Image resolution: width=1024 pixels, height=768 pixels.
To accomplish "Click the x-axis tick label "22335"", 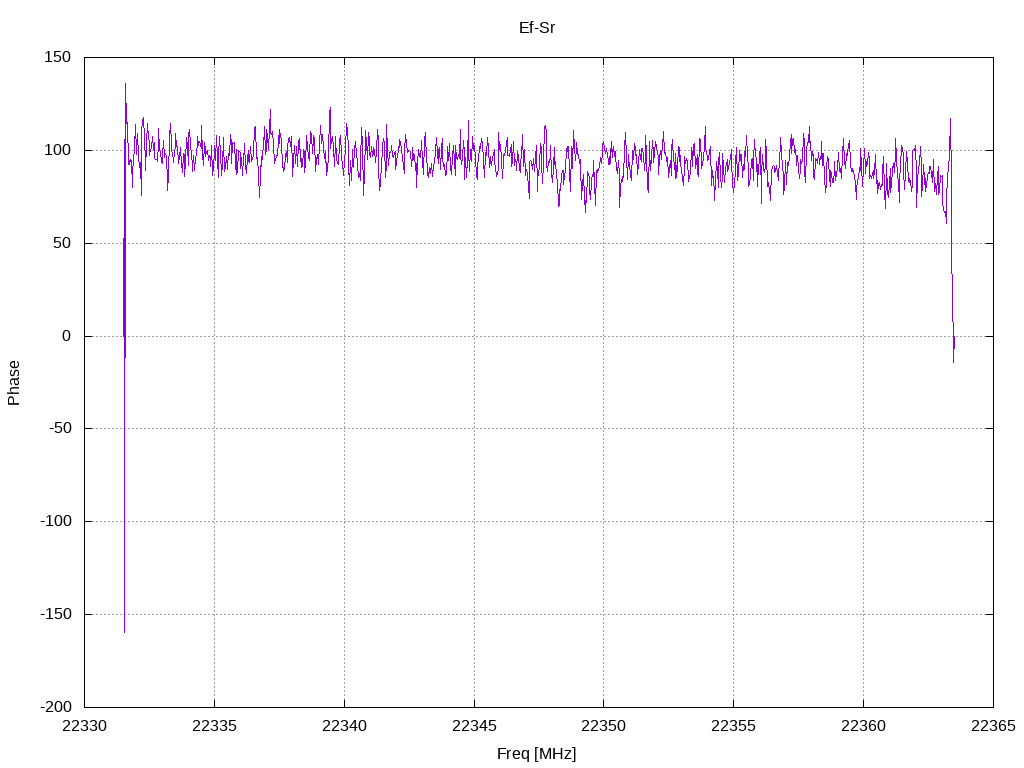I will tap(214, 726).
